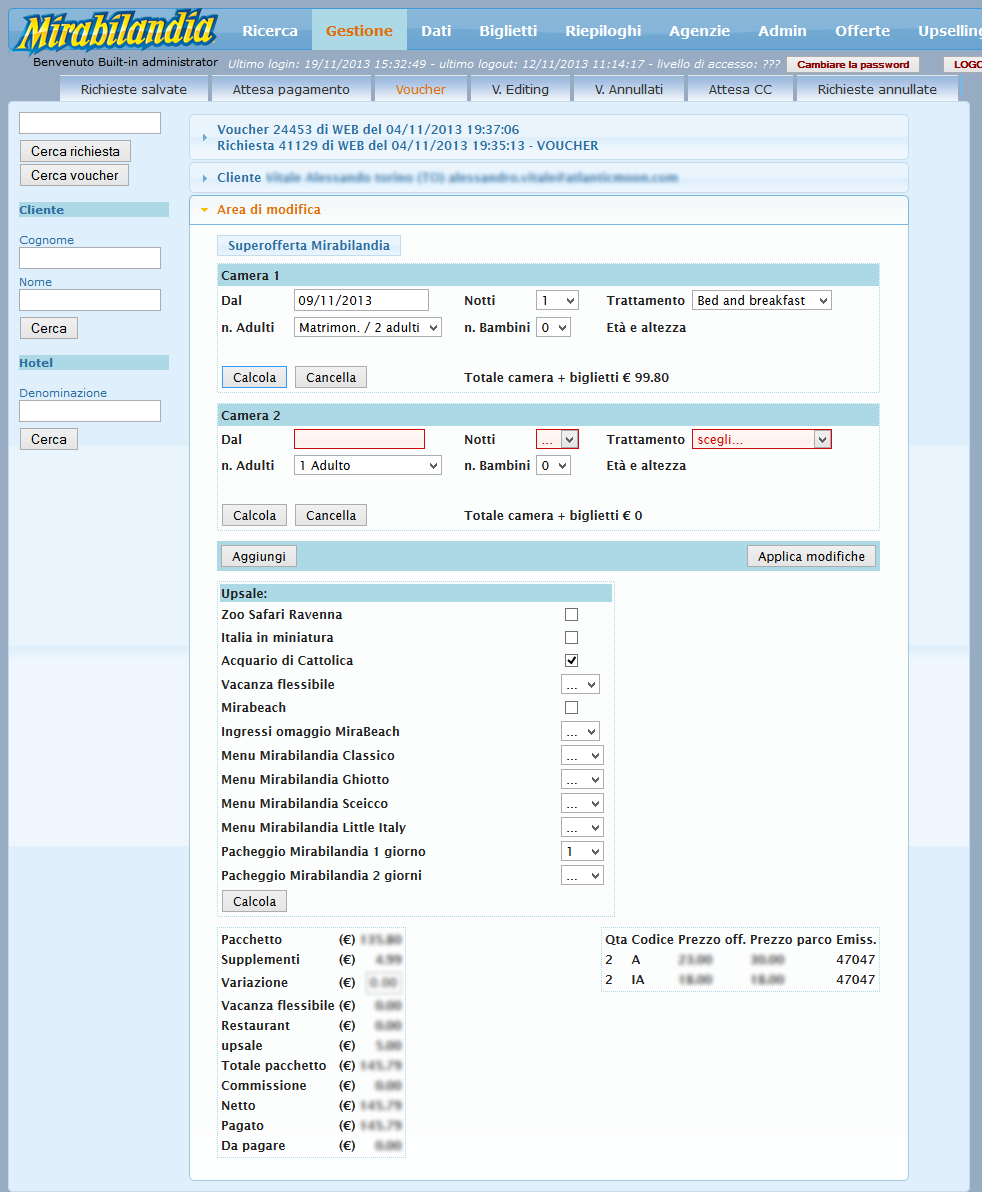This screenshot has width=982, height=1192.
Task: Switch to the Richieste annullate tab
Action: pyautogui.click(x=877, y=89)
